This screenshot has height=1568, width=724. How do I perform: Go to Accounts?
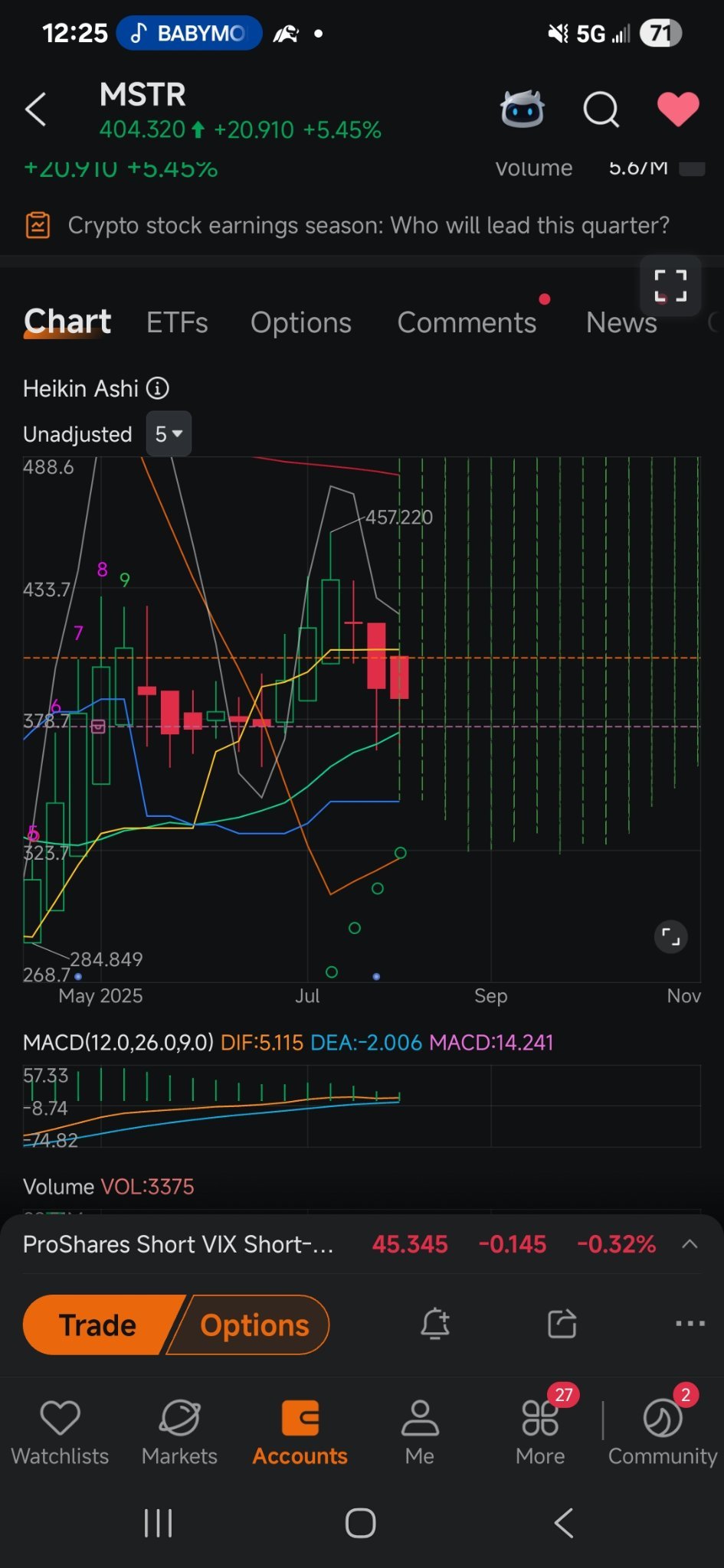tap(300, 1432)
